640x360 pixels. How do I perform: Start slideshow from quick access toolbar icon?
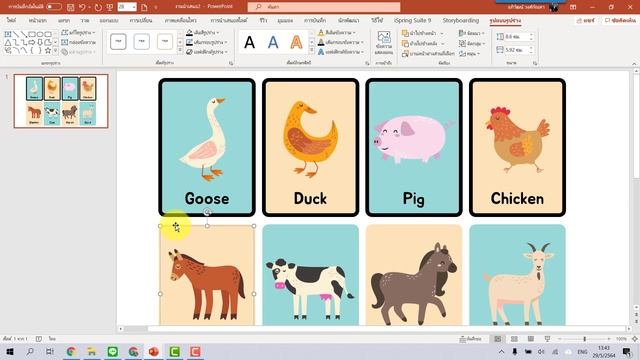(110, 7)
